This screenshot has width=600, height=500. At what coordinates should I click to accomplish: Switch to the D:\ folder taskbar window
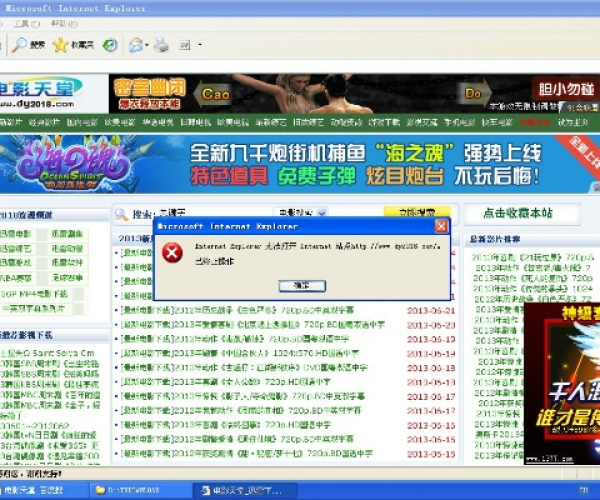tap(140, 490)
